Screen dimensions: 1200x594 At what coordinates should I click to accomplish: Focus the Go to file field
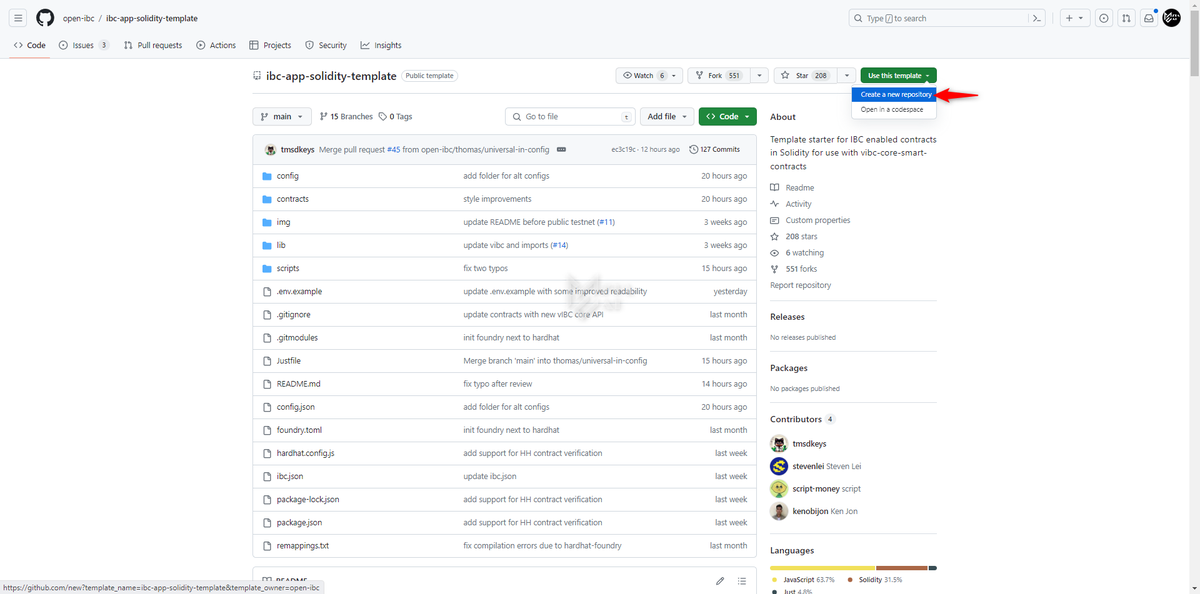click(570, 117)
